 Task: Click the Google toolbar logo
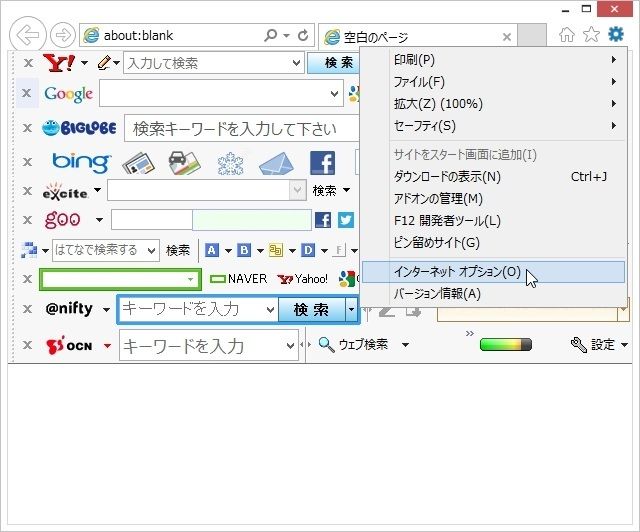(x=69, y=94)
